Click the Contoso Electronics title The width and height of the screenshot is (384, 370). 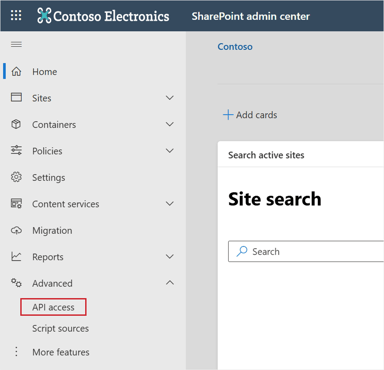pos(111,16)
